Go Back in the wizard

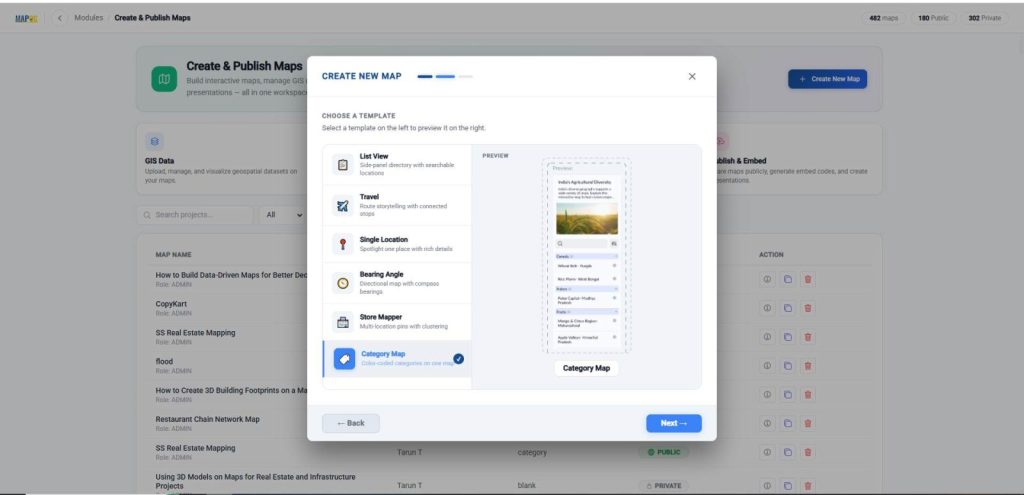351,423
